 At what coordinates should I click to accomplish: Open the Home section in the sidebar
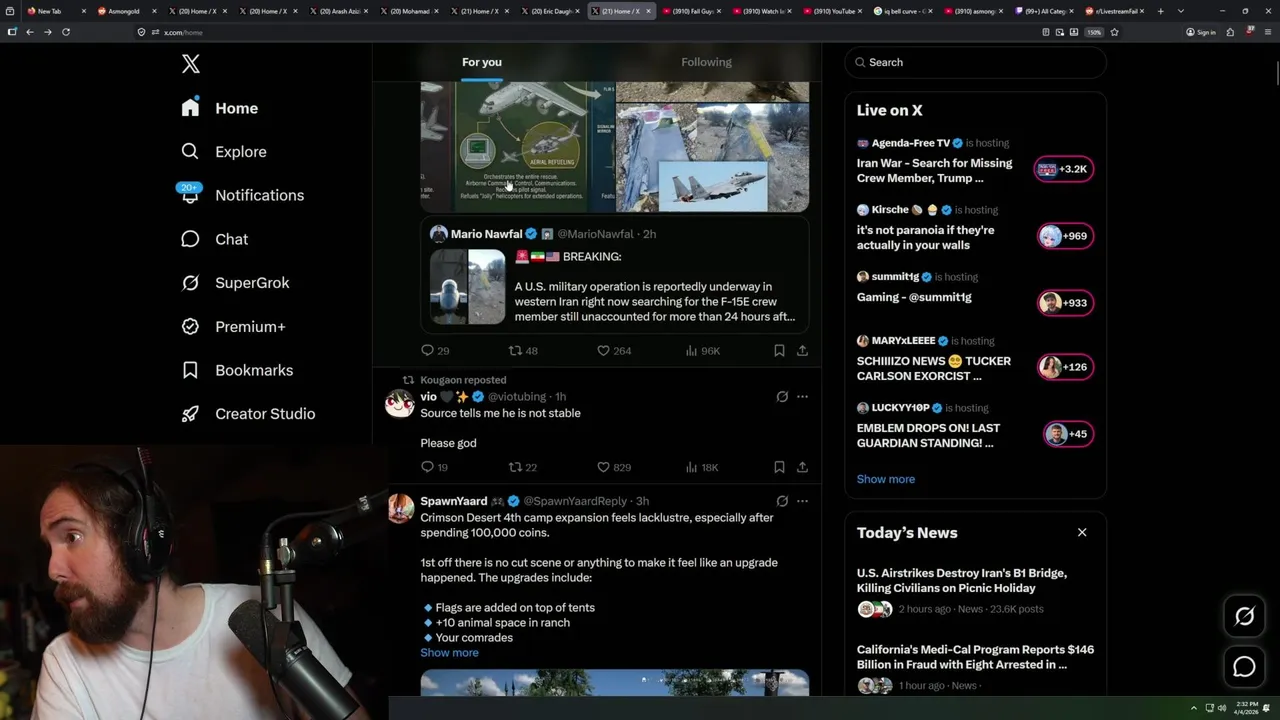[x=220, y=108]
